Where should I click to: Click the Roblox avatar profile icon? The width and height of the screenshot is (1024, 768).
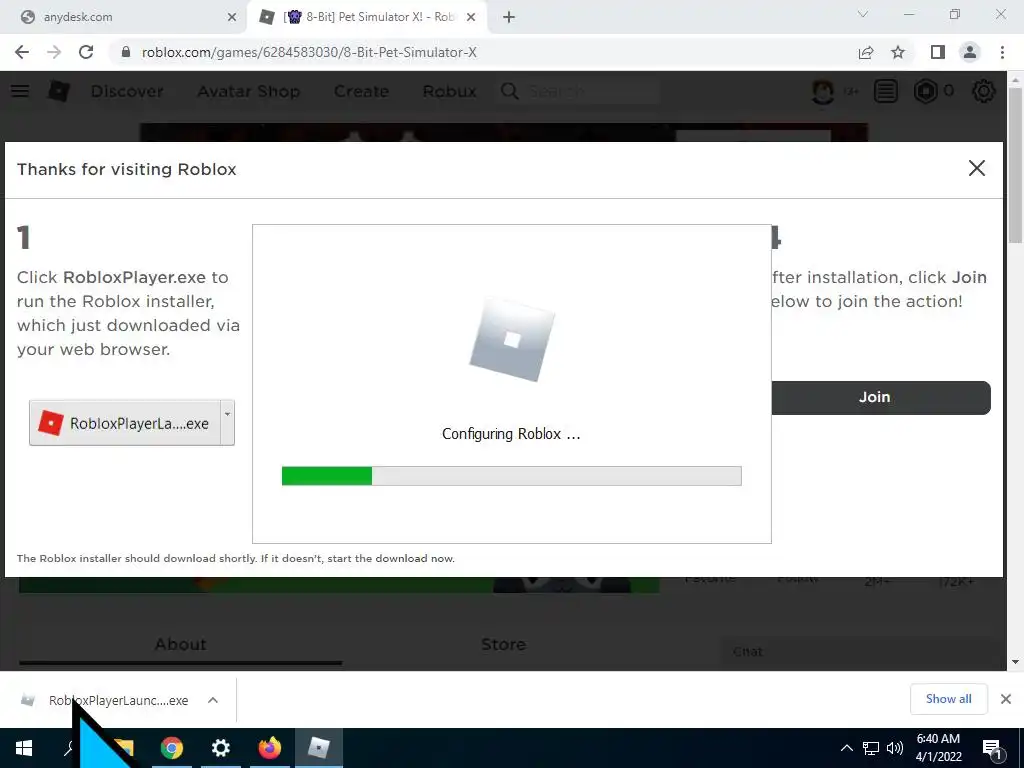(823, 91)
